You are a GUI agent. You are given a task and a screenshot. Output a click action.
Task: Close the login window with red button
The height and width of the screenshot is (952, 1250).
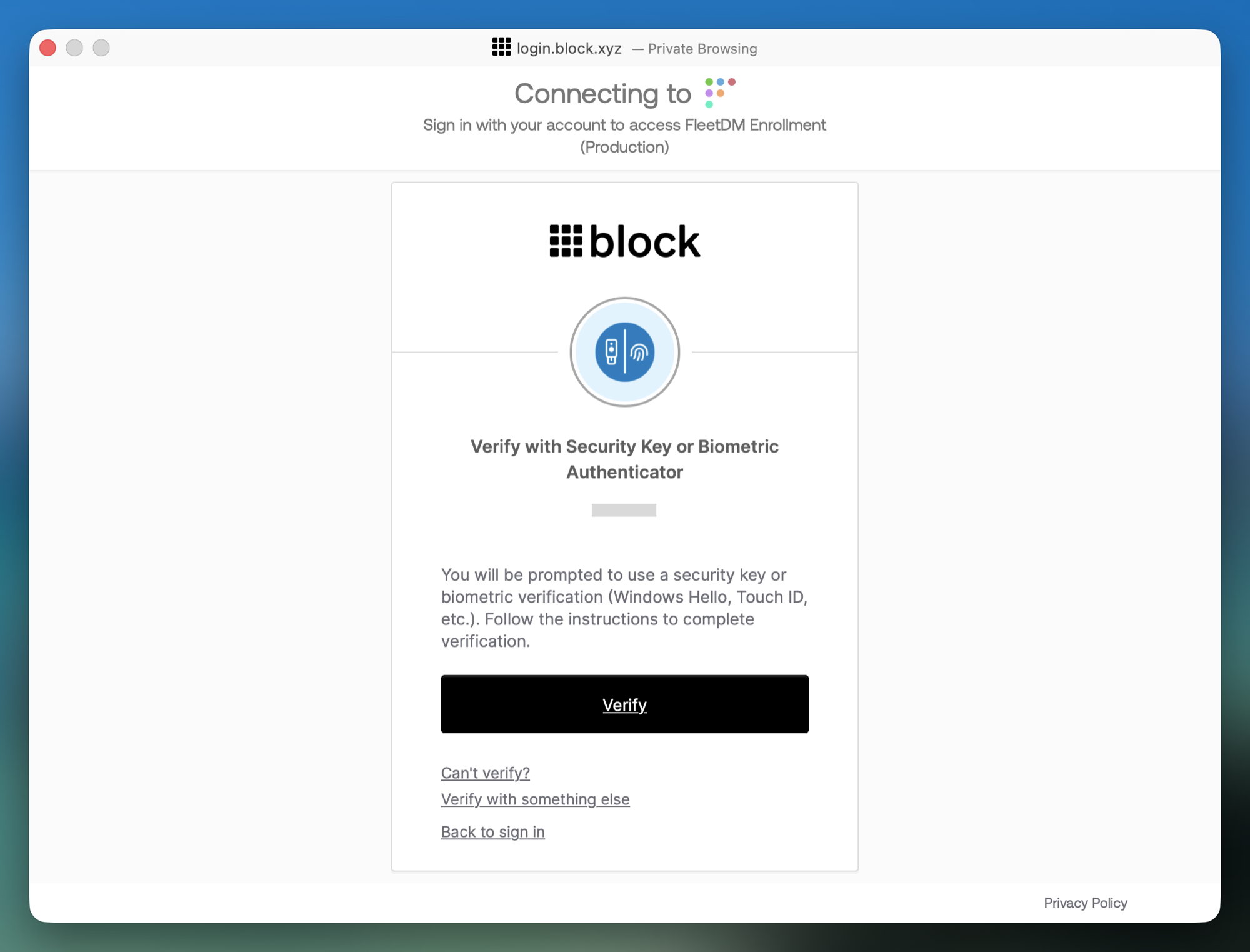[x=48, y=48]
